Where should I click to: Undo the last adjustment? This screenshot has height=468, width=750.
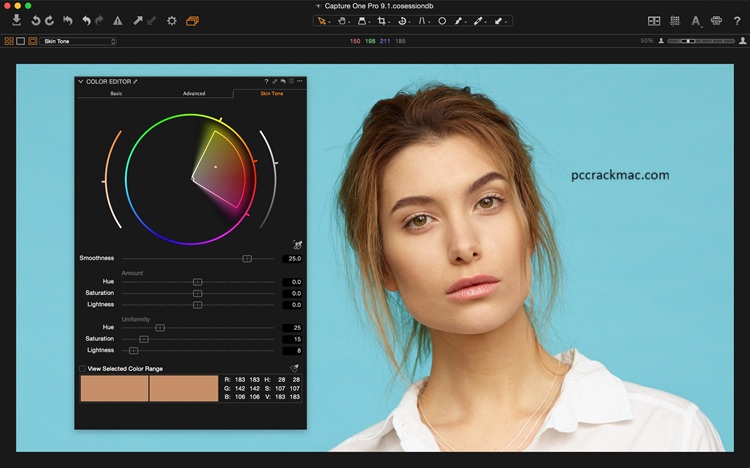[x=86, y=21]
